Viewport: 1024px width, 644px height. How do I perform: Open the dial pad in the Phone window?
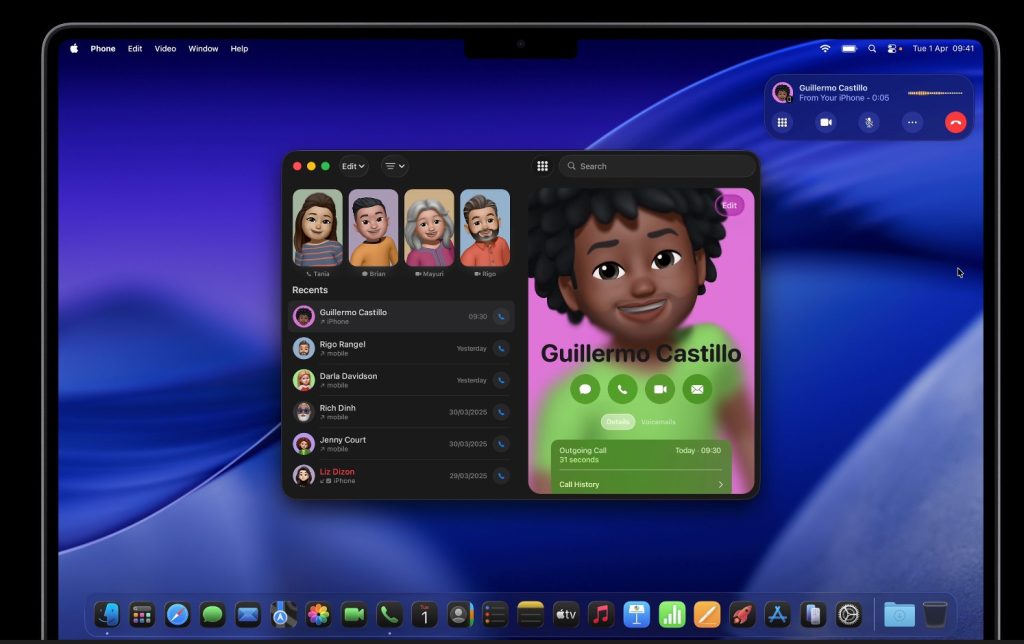(543, 166)
